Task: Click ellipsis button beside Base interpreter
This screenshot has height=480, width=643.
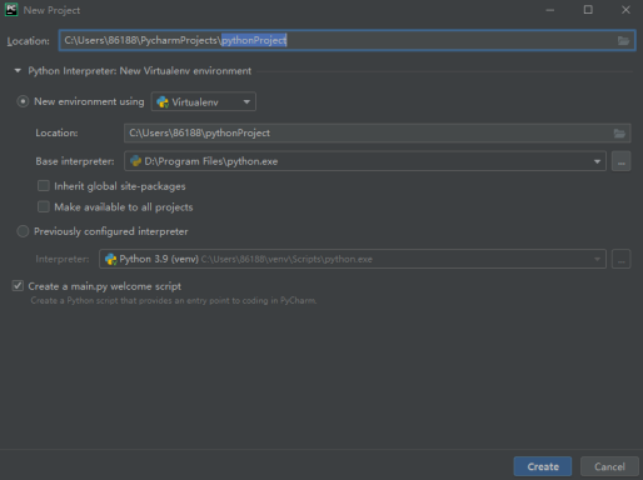Action: click(621, 162)
